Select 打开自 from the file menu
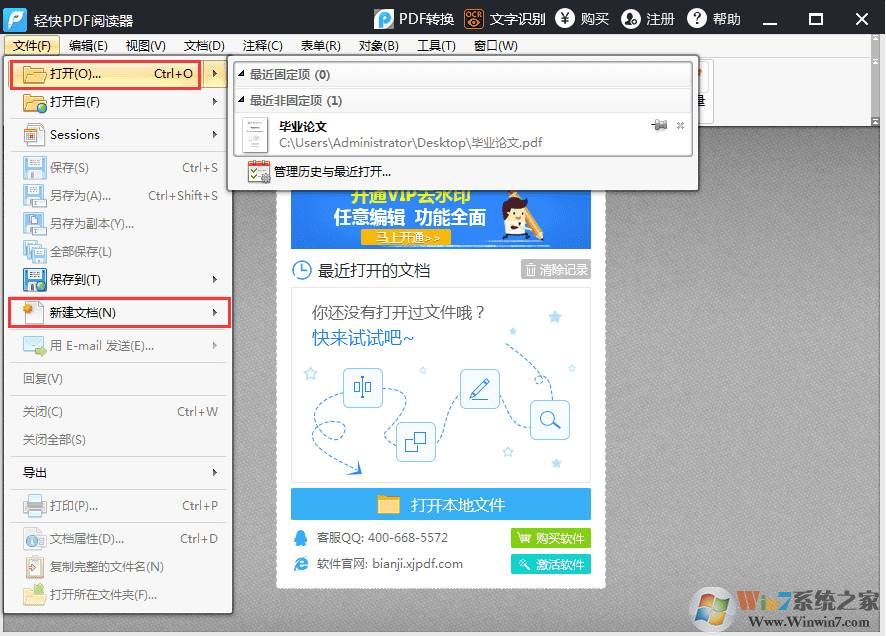Image resolution: width=886 pixels, height=636 pixels. [x=75, y=102]
